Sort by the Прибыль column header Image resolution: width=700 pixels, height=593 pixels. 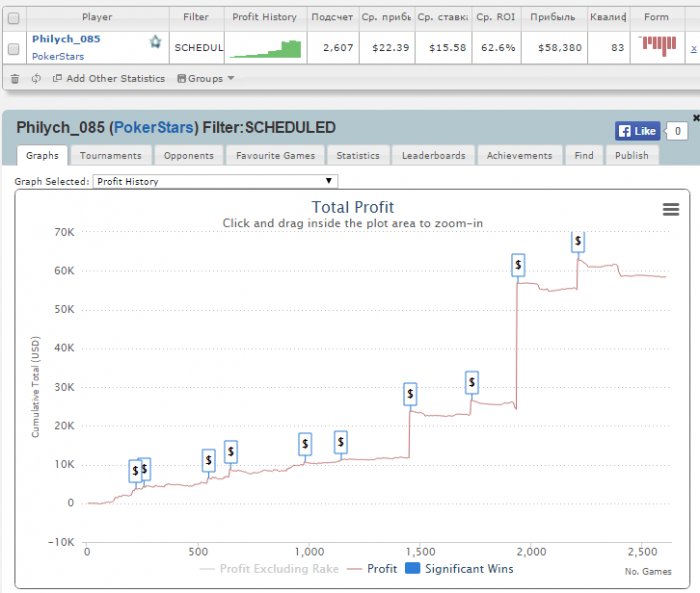coord(553,17)
